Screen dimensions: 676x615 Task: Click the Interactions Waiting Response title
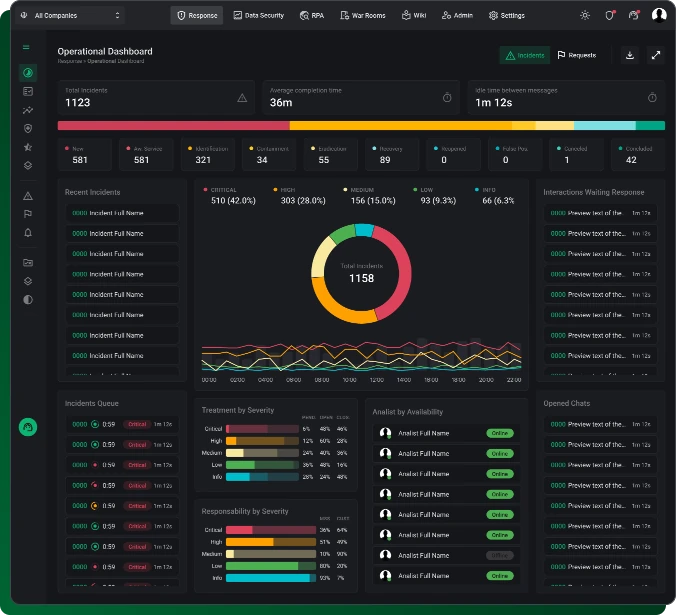pos(594,192)
